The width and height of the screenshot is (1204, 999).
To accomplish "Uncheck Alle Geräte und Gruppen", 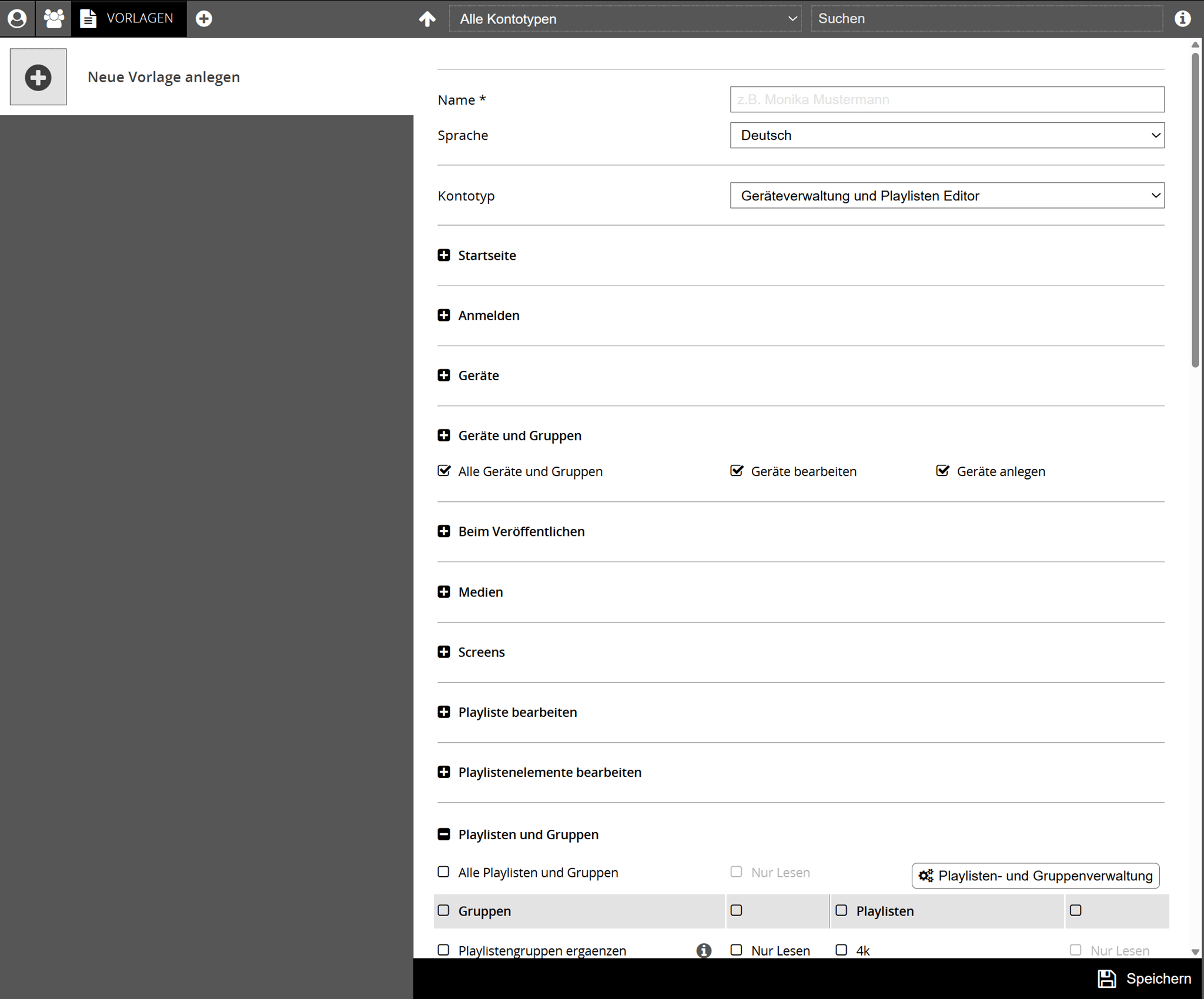I will point(444,471).
